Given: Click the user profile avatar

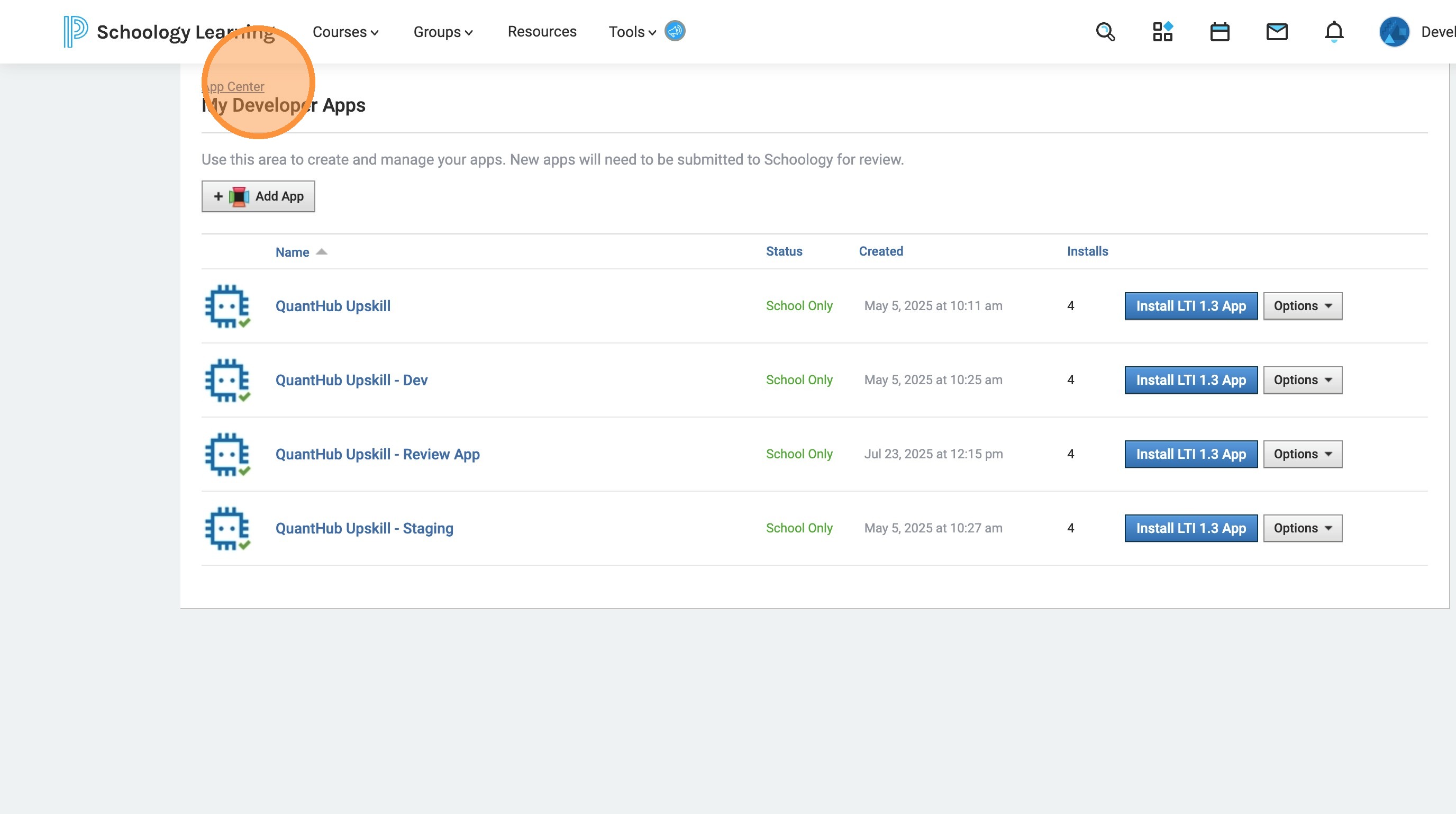Looking at the screenshot, I should (x=1394, y=32).
